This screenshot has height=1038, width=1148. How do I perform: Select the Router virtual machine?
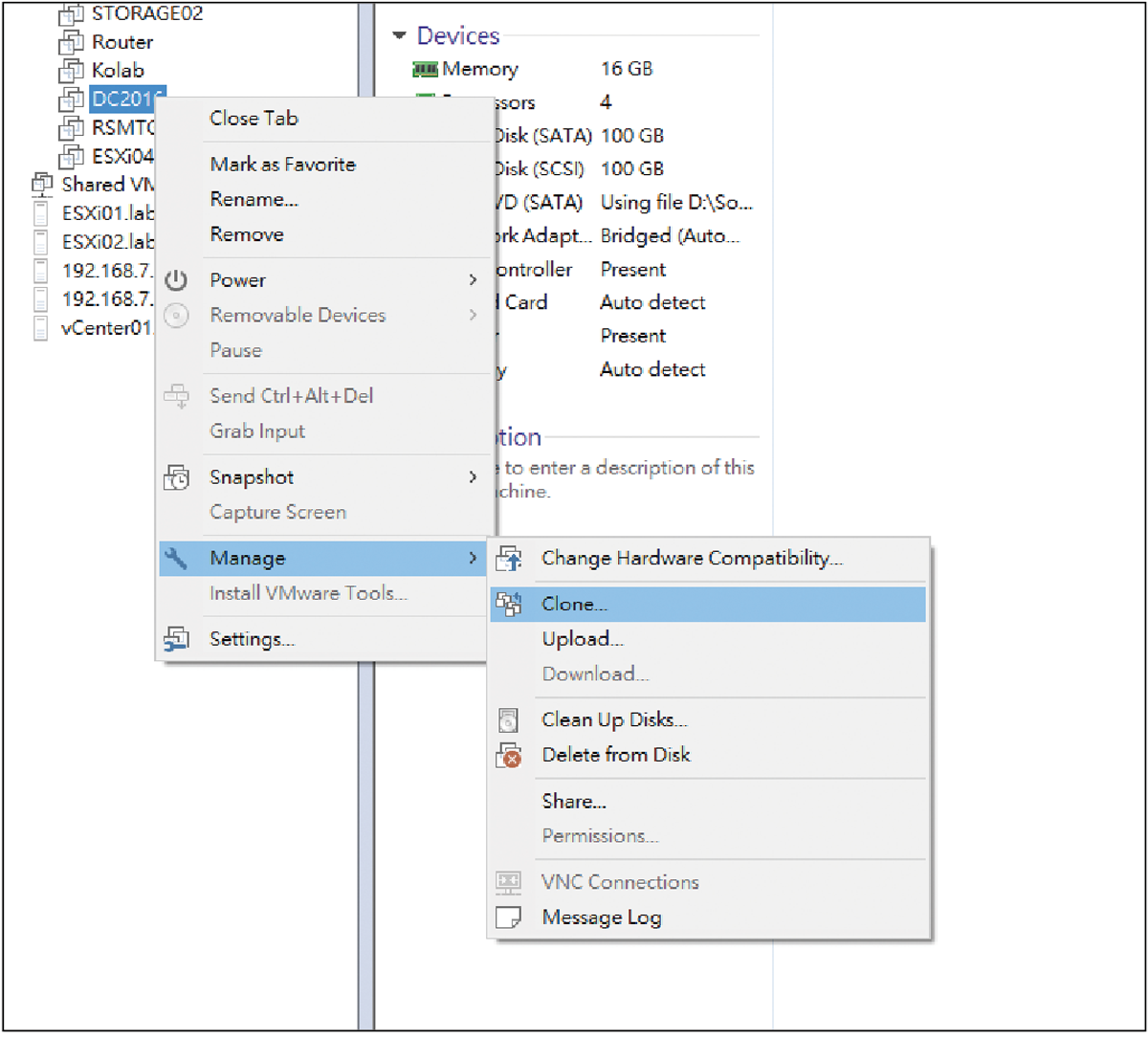122,42
